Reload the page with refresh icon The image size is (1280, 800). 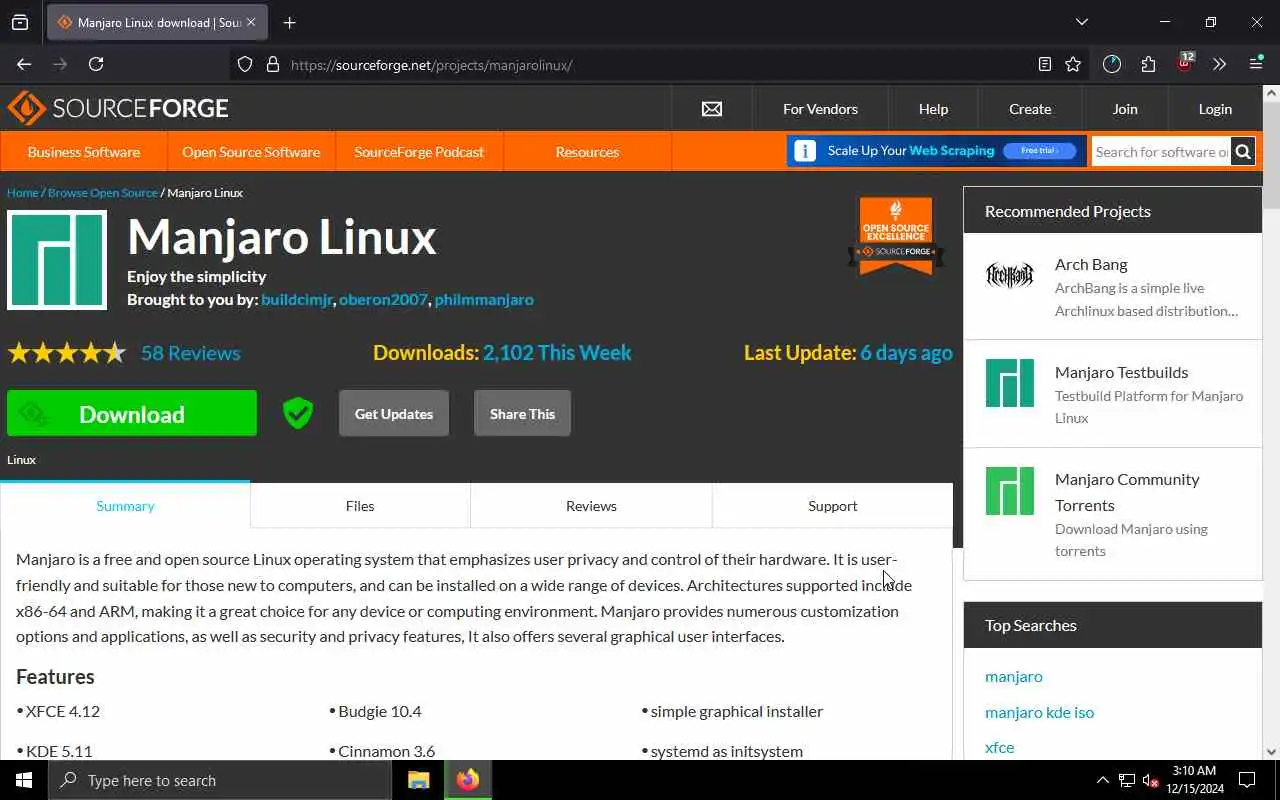(x=96, y=64)
